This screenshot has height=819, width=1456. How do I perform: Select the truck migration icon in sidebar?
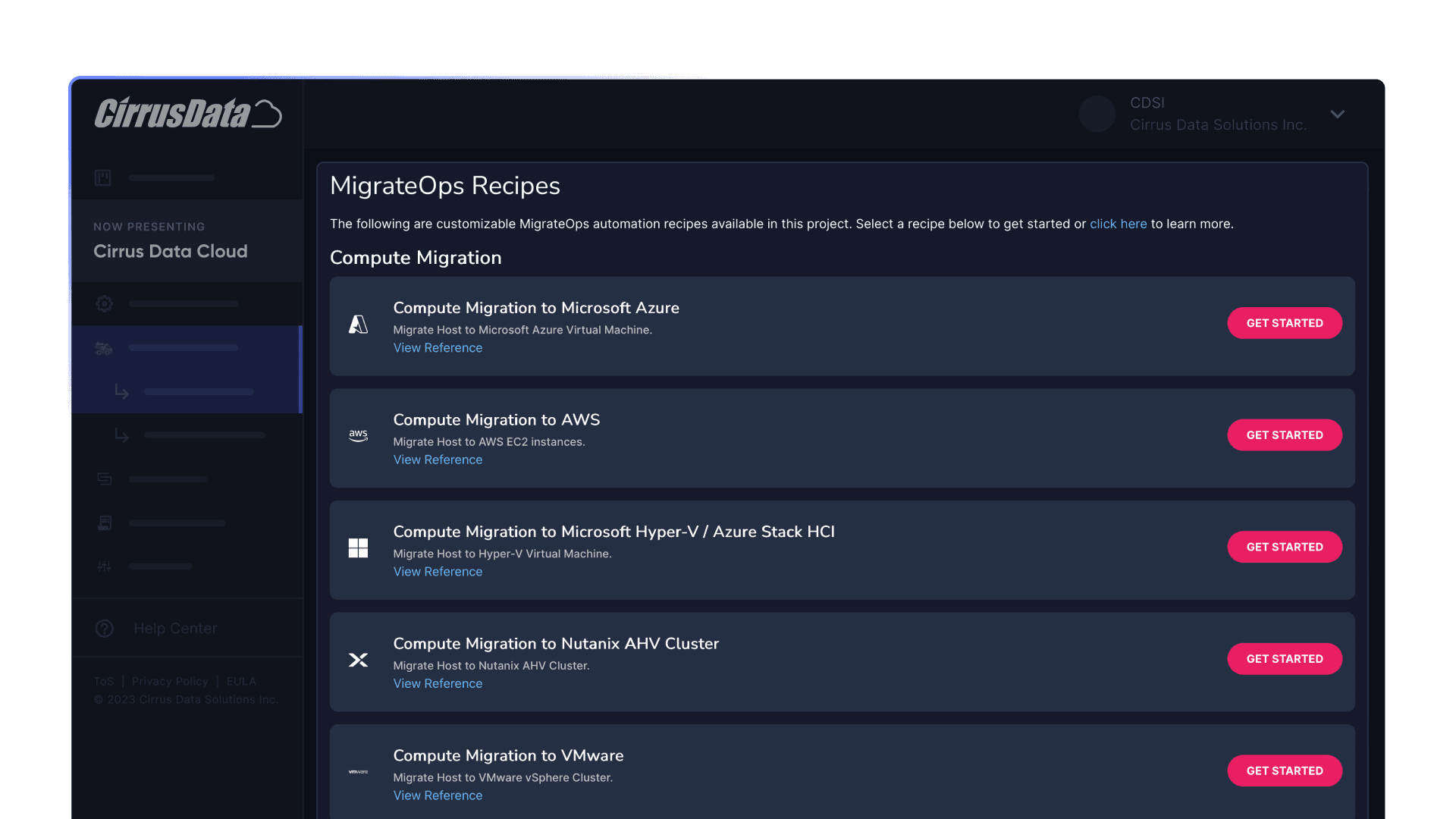point(104,348)
